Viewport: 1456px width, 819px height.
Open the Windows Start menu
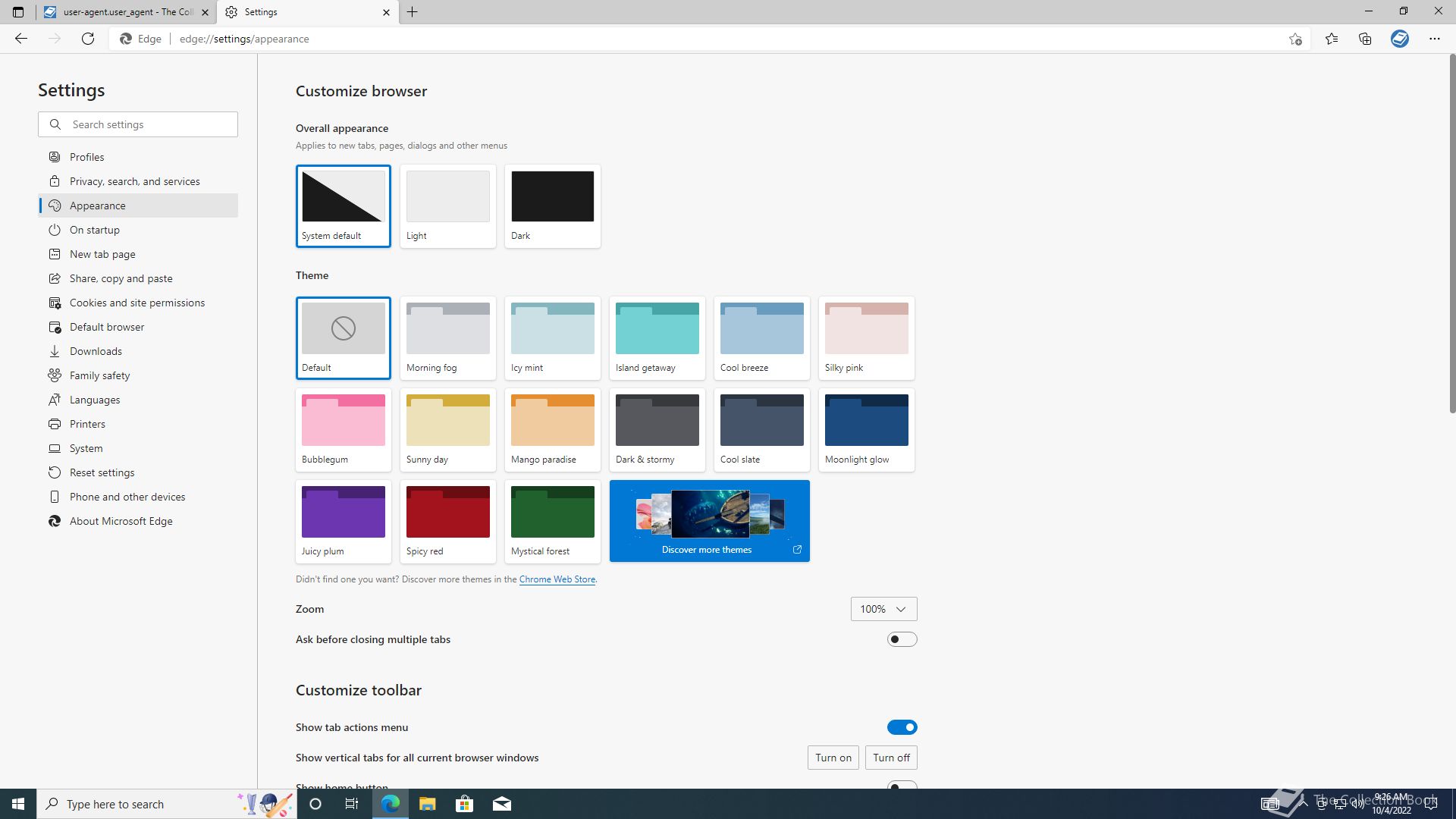point(18,804)
